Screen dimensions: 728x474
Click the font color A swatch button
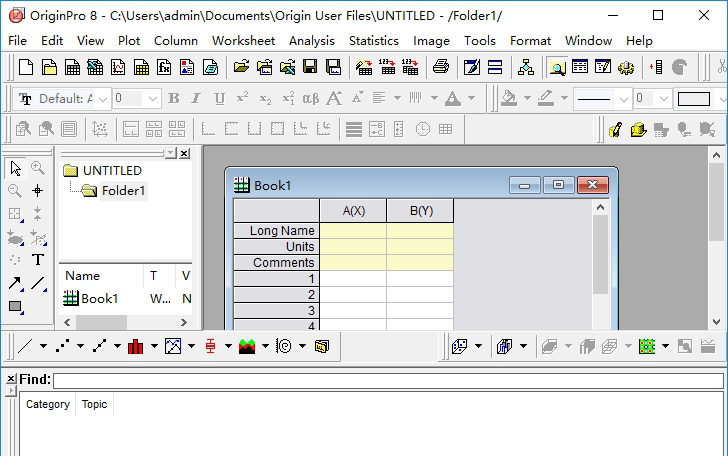tap(453, 98)
